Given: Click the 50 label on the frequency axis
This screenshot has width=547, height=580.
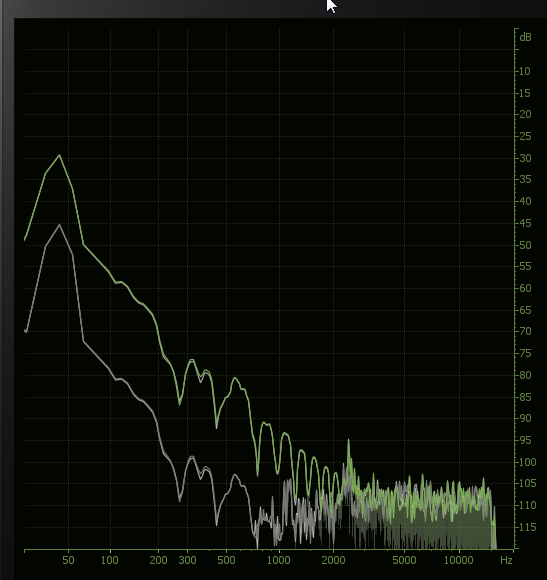Looking at the screenshot, I should [68, 560].
